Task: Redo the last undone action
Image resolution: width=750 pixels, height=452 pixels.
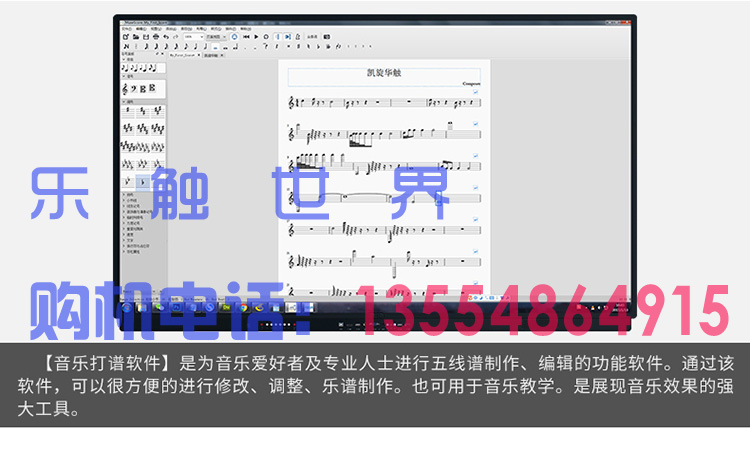Action: click(x=176, y=37)
